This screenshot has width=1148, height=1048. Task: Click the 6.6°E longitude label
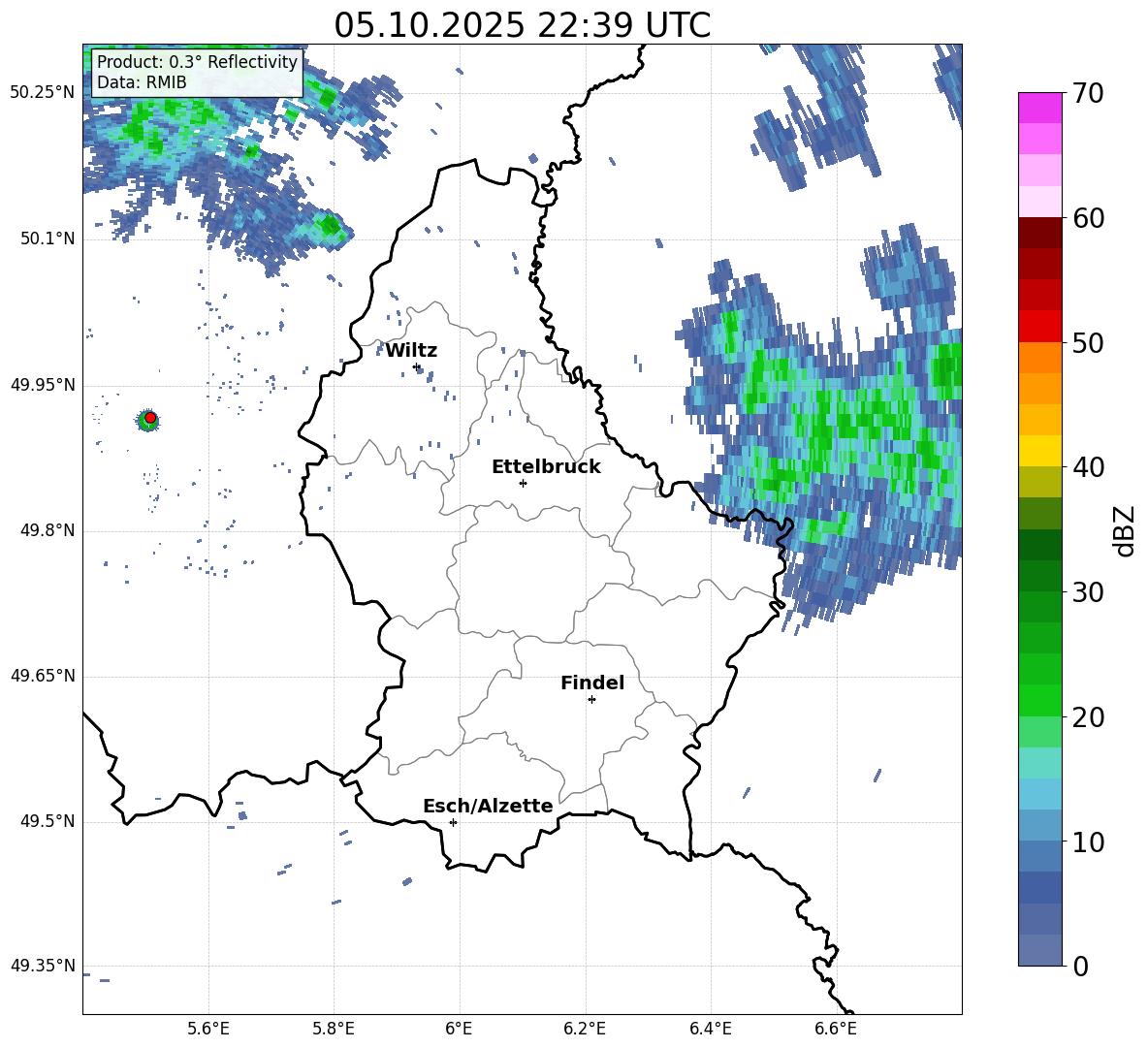836,1030
